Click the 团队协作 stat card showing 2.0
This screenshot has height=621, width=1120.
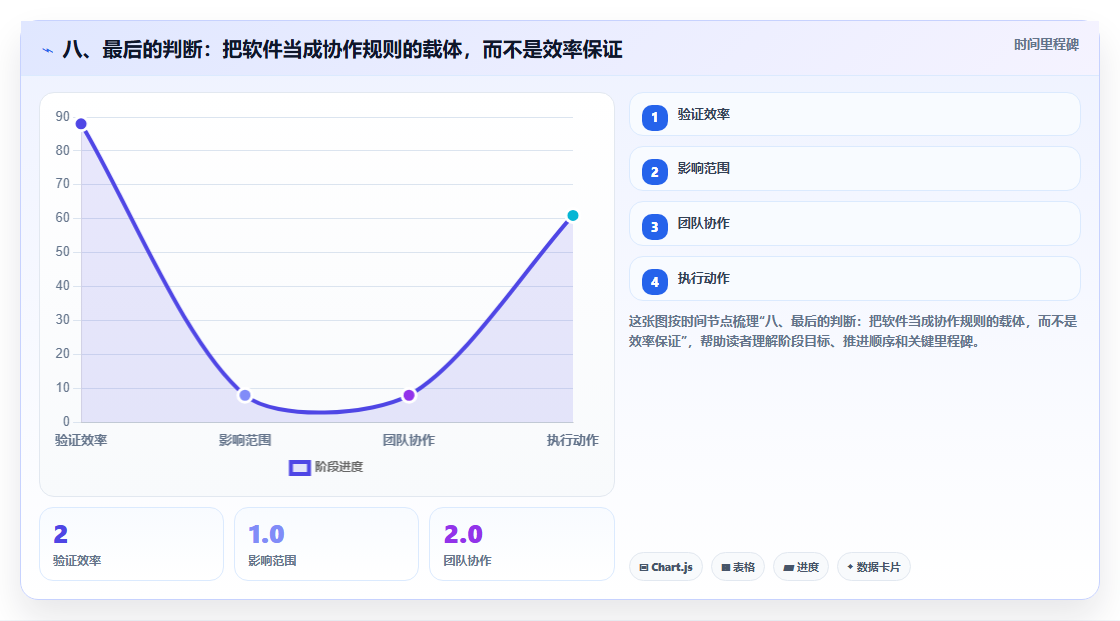[x=521, y=544]
